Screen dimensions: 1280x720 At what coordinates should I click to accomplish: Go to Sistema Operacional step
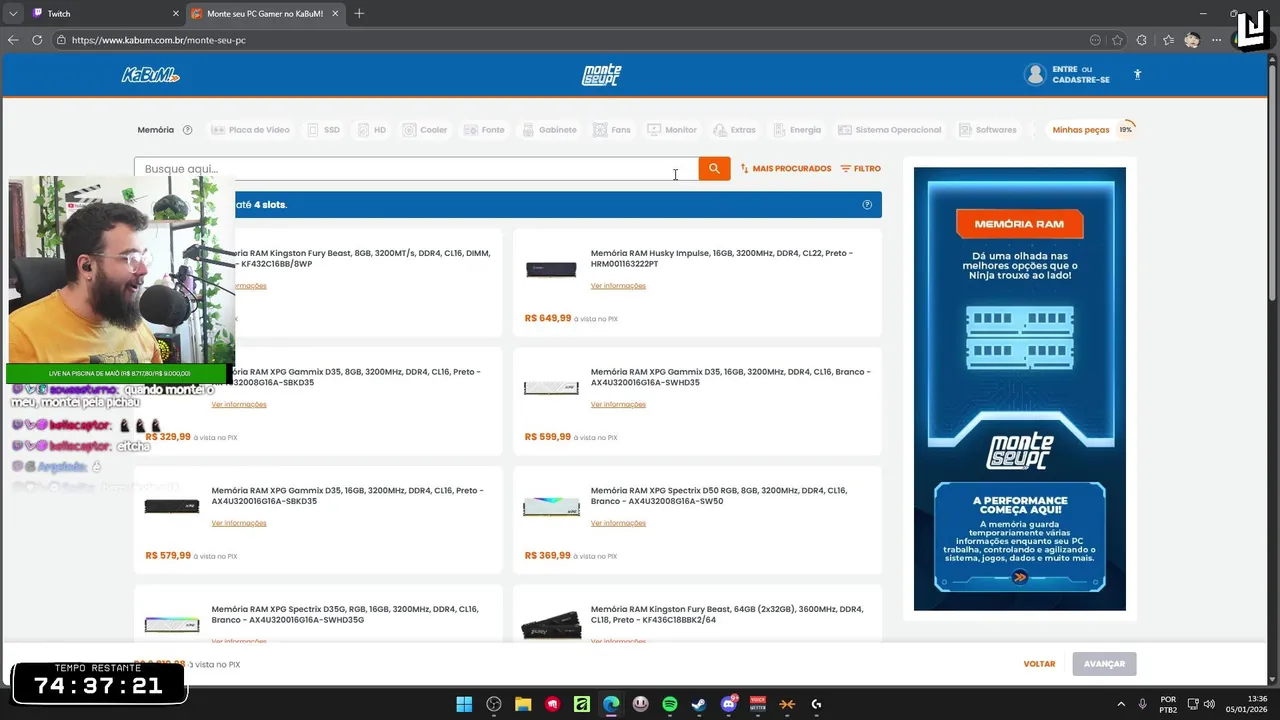point(890,130)
